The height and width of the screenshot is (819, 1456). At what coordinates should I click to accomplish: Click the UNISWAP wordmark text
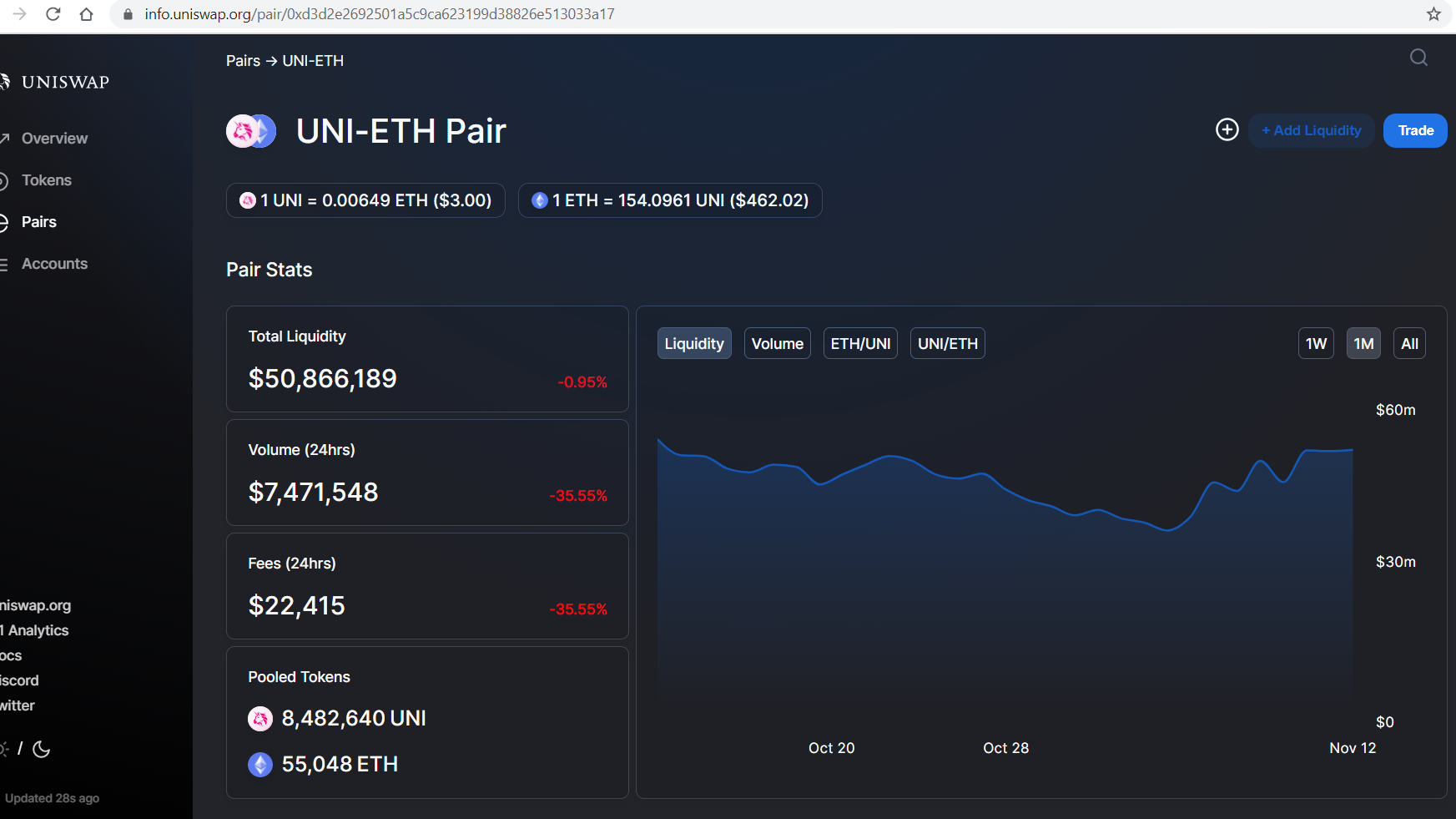[65, 82]
